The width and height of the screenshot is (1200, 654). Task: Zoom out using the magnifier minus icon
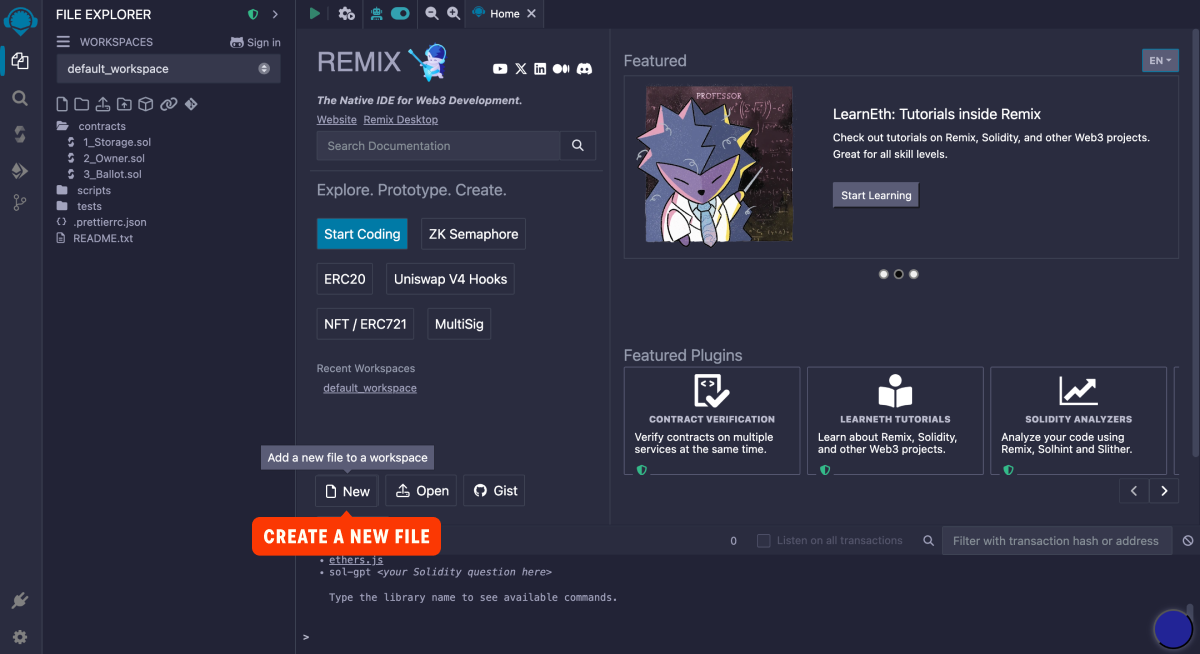(x=432, y=13)
